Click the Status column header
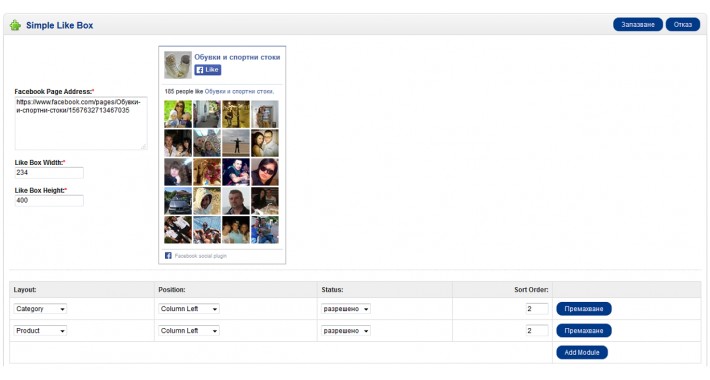This screenshot has width=710, height=380. [x=332, y=289]
